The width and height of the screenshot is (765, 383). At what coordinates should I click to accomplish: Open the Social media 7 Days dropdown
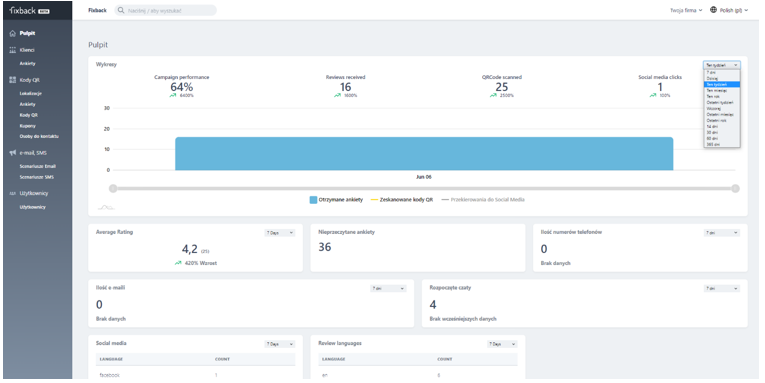[280, 344]
